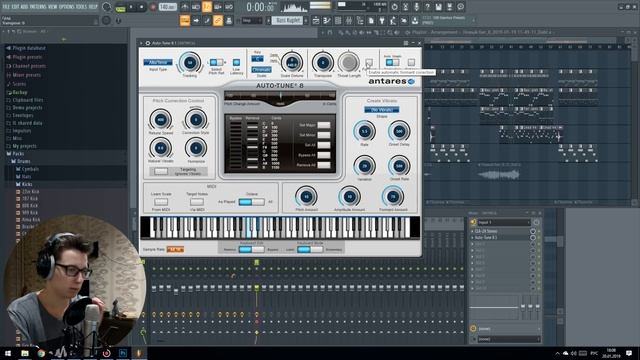Click the Scale Detune knob
640x360 pixels.
292,63
